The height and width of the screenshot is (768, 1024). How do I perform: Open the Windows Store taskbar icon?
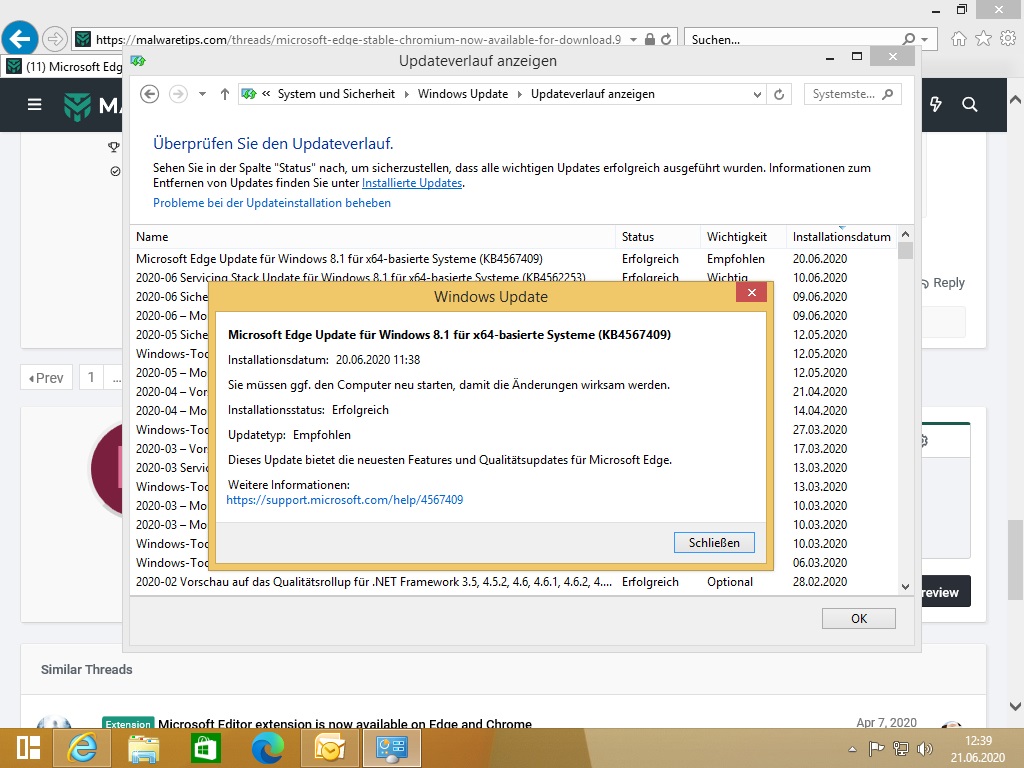point(205,748)
